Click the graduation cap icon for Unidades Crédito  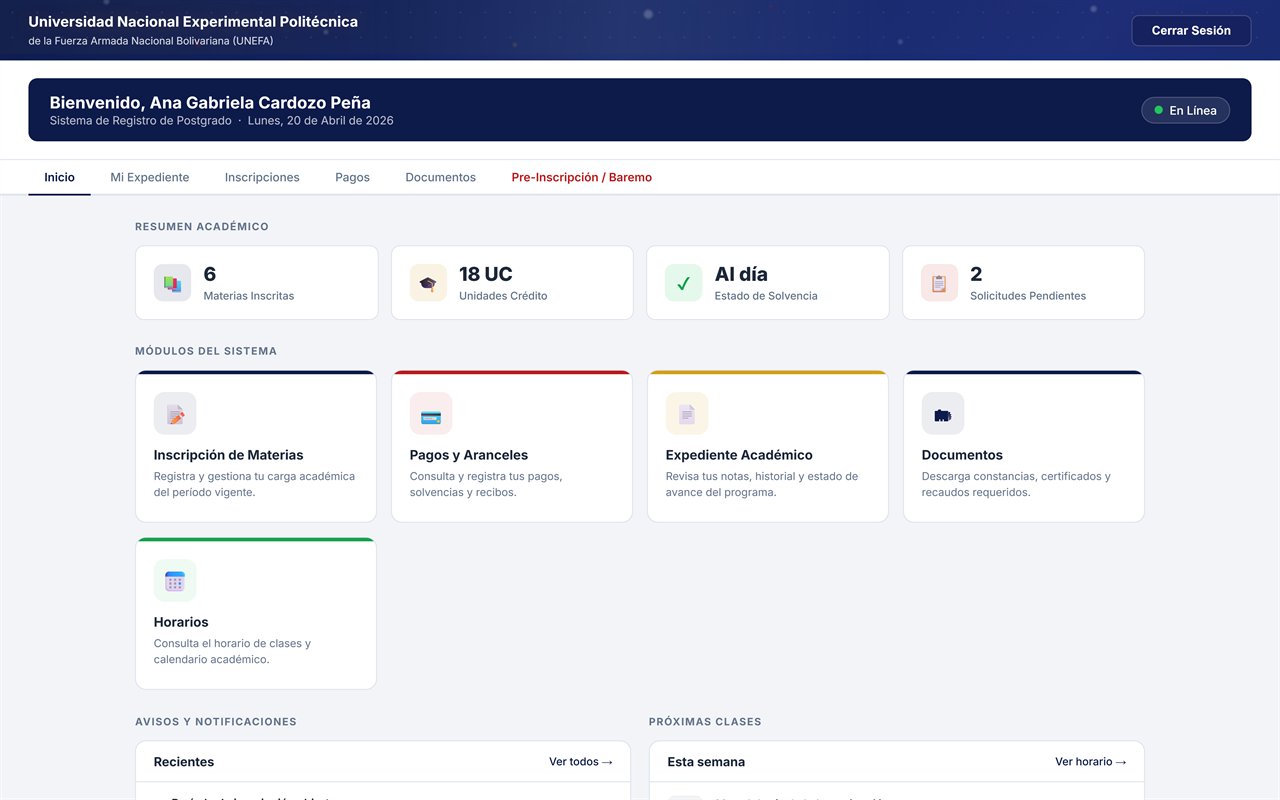tap(428, 283)
